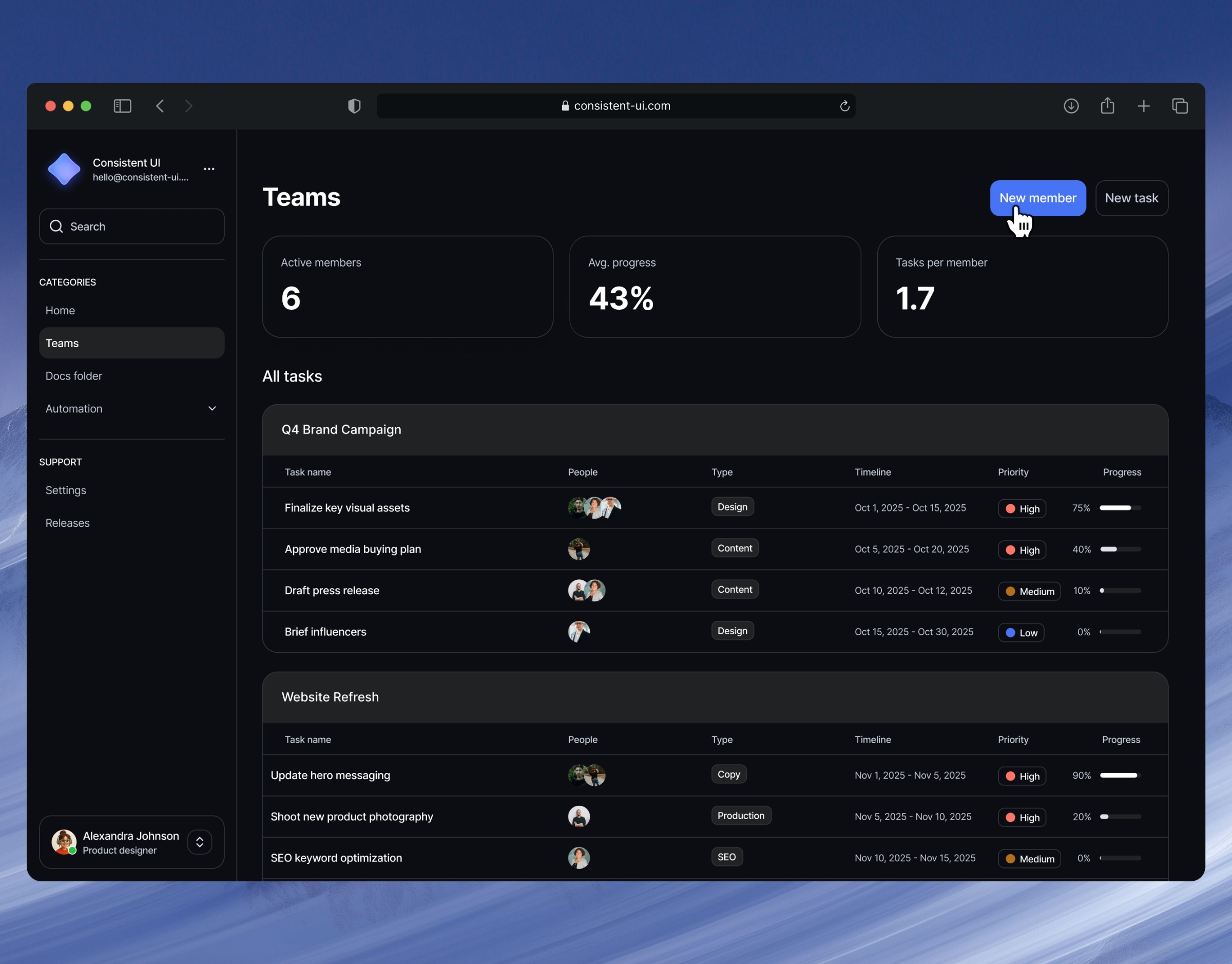Open Alexandra Johnson account switcher

(200, 842)
